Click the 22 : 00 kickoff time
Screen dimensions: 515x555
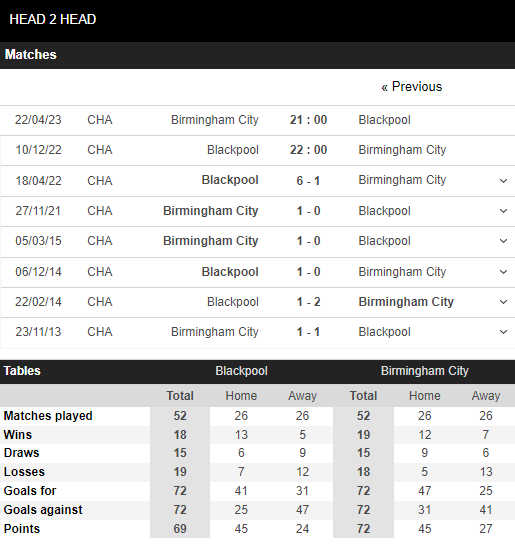coord(308,150)
